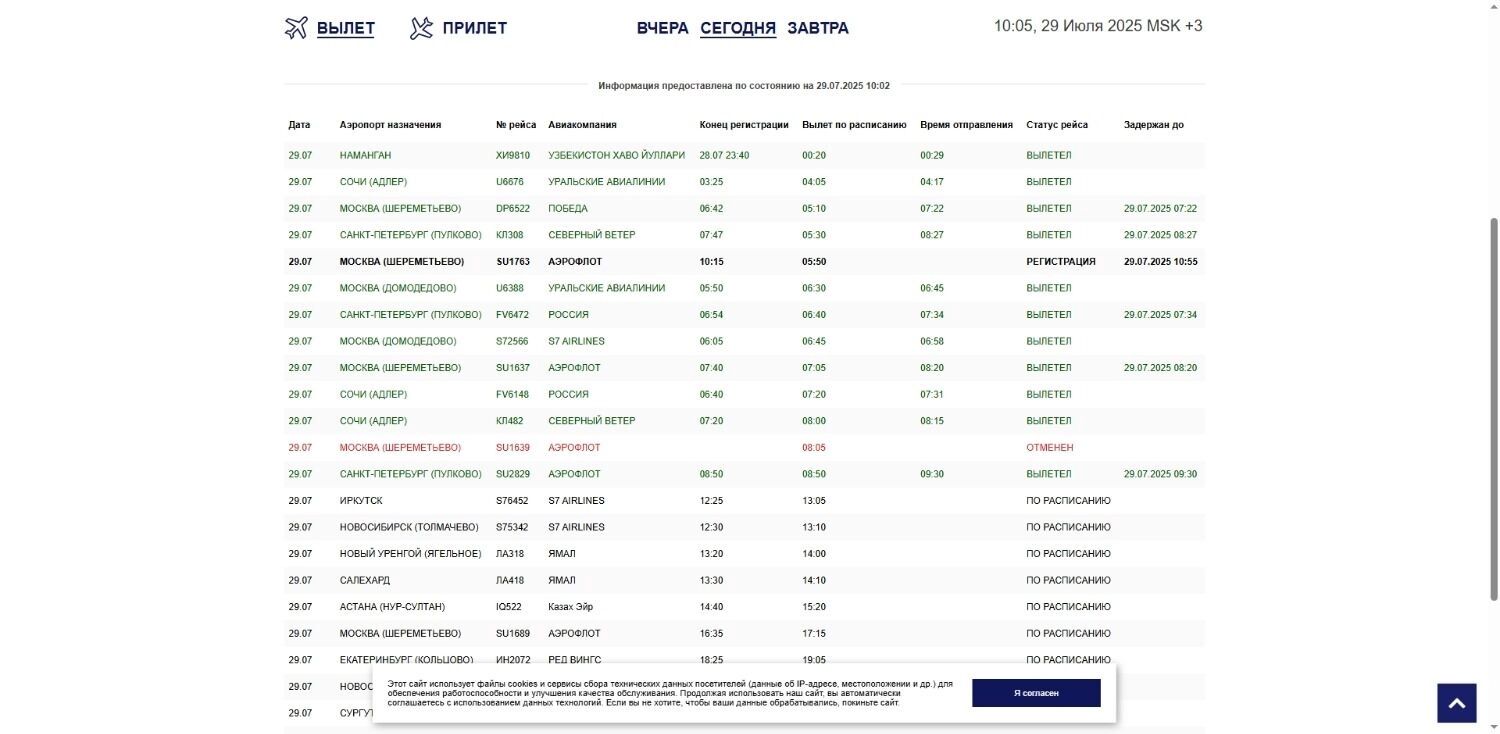The image size is (1500, 734).
Task: Click the № рейса column header
Action: tap(516, 125)
